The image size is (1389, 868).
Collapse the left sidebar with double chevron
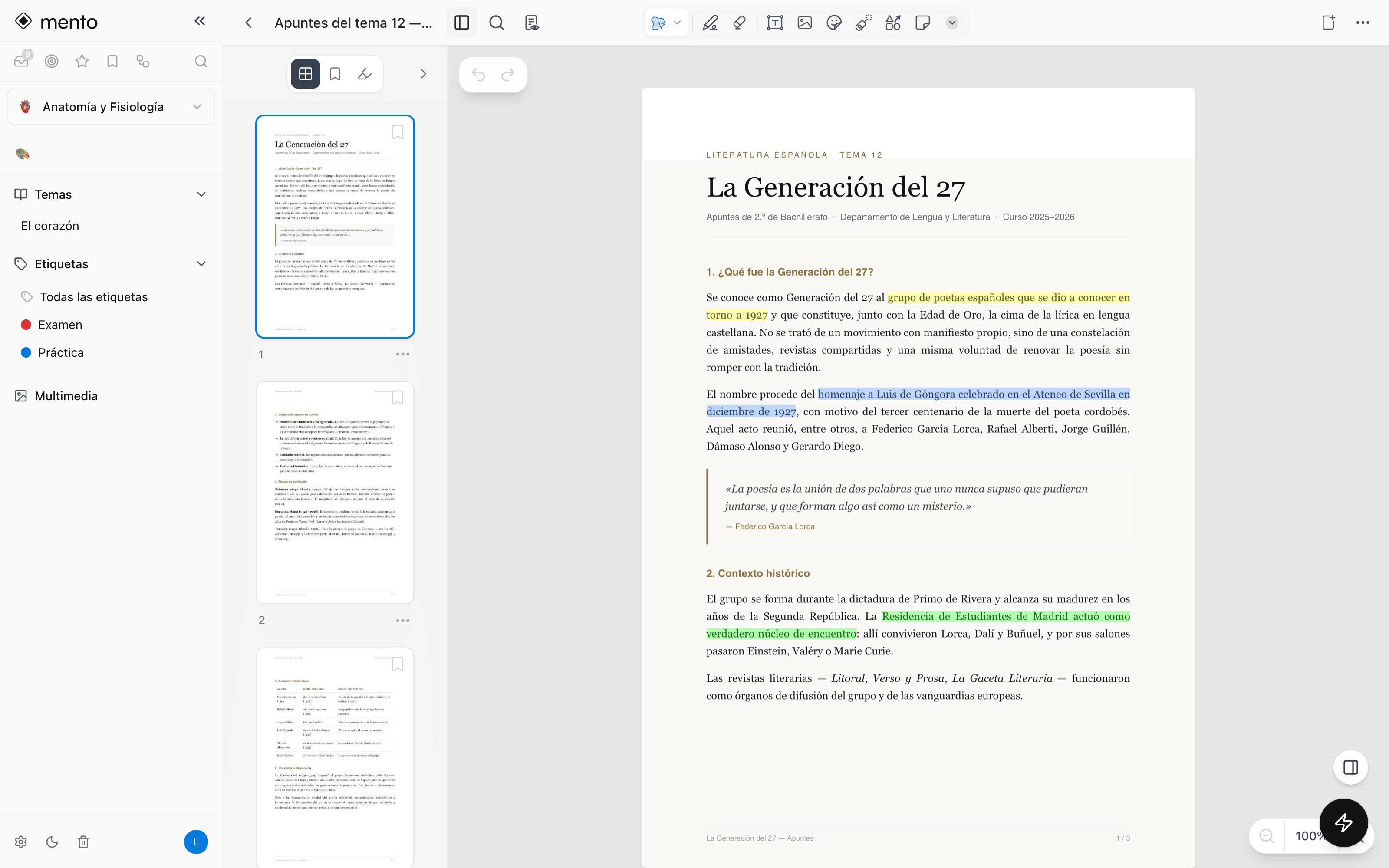[x=199, y=21]
